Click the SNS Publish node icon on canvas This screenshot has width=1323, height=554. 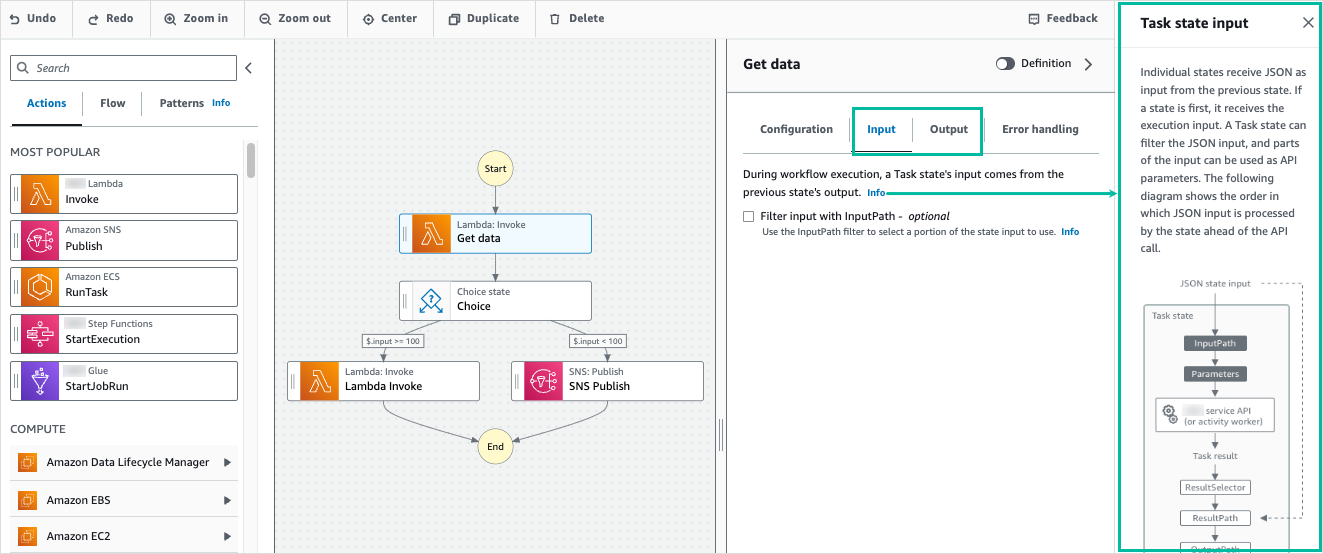pos(543,381)
